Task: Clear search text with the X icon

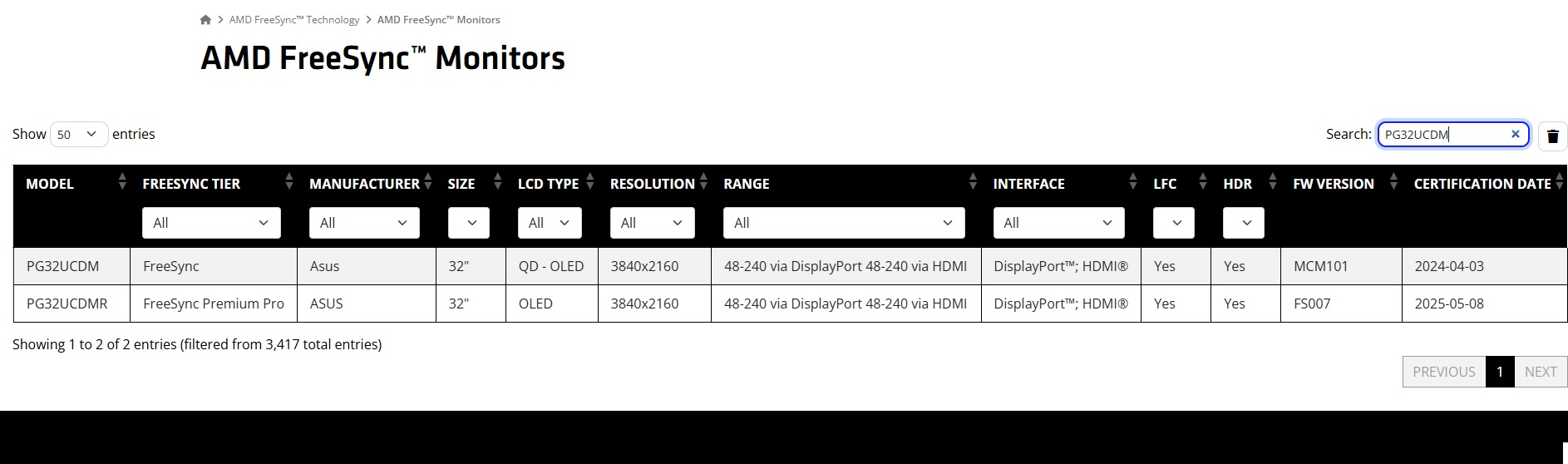Action: pos(1515,134)
